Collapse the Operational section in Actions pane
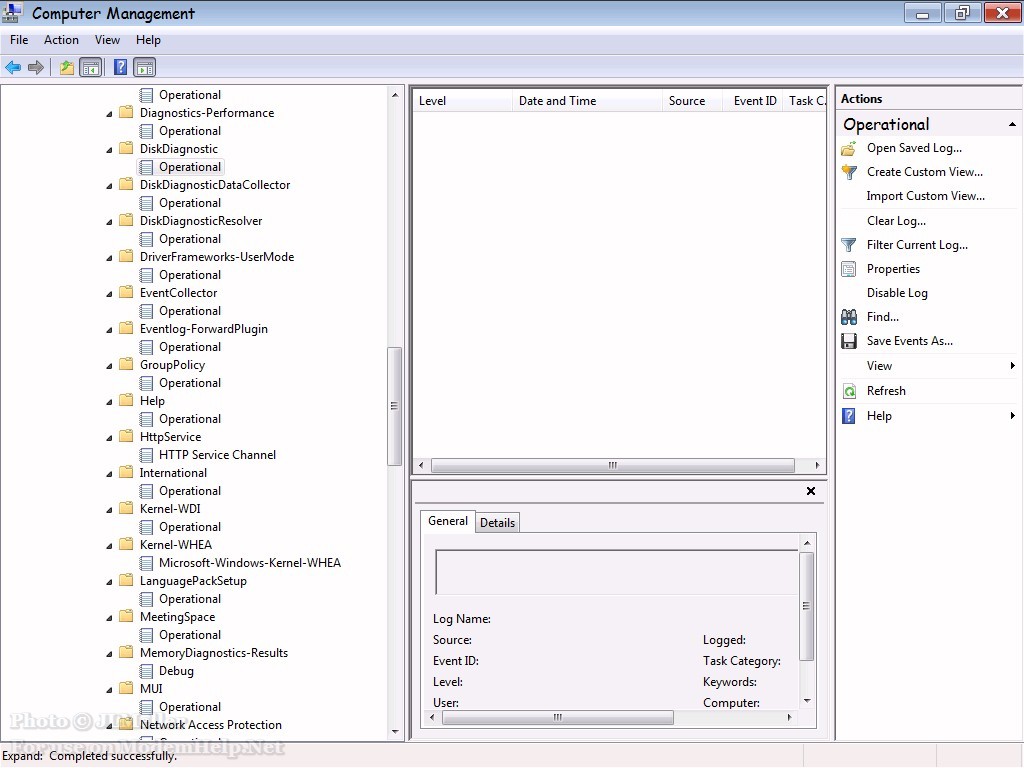This screenshot has width=1024, height=768. tap(1012, 124)
